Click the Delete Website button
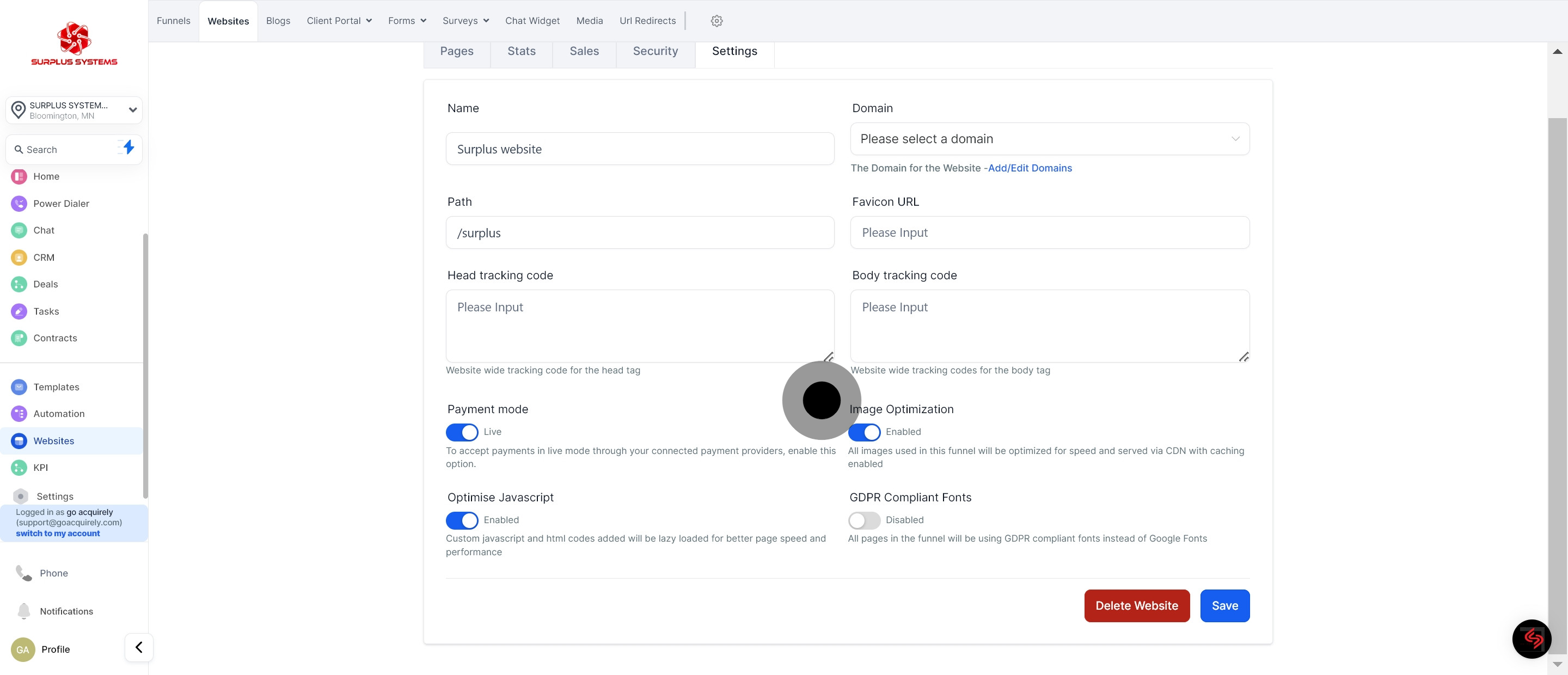The width and height of the screenshot is (1568, 675). coord(1136,606)
